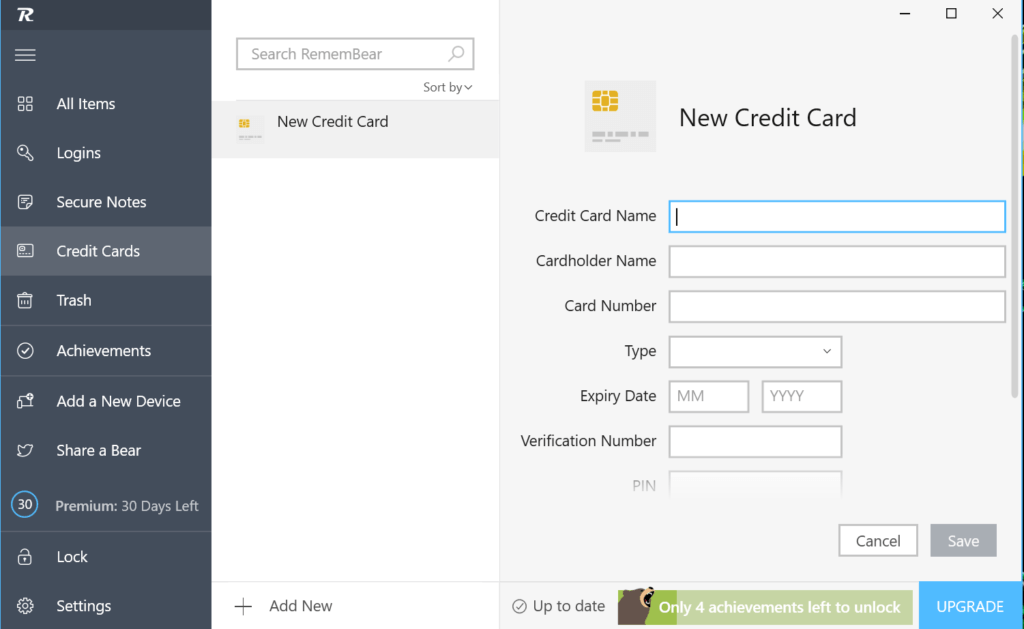Image resolution: width=1024 pixels, height=629 pixels.
Task: Close the RememBear window
Action: pos(997,14)
